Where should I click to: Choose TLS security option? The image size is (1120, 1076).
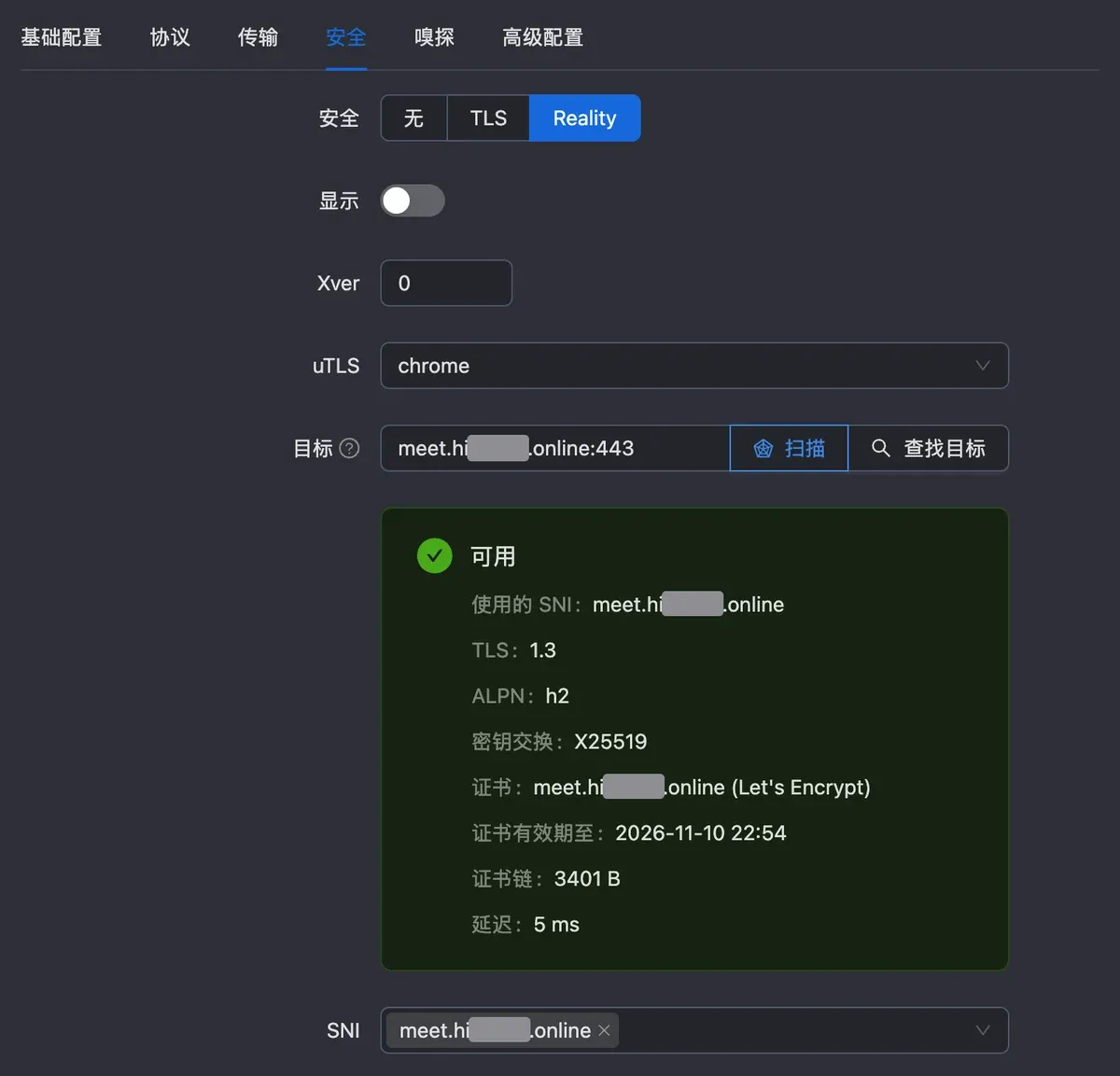(x=488, y=119)
